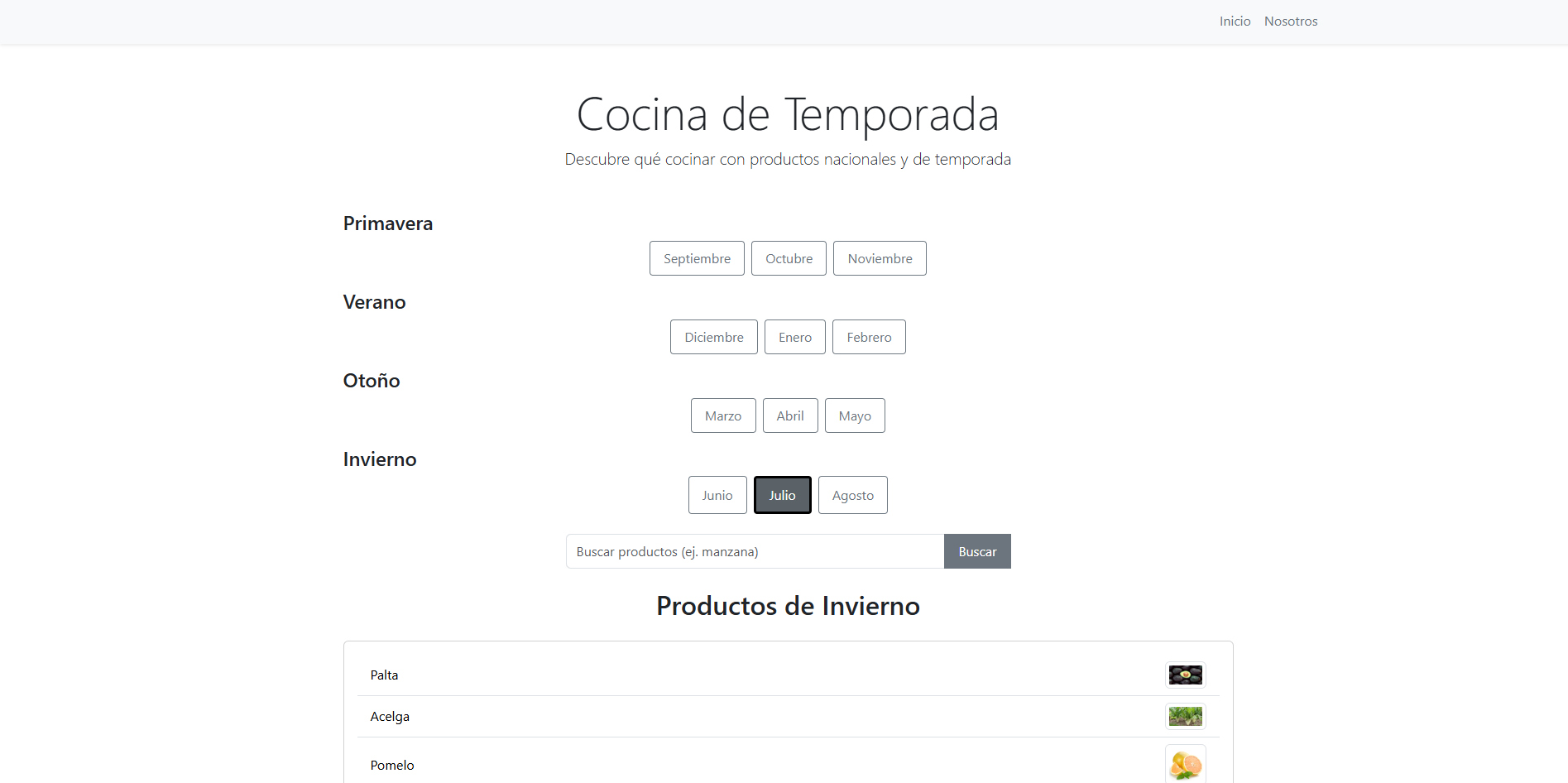Choose the Mayo month button
This screenshot has height=783, width=1568.
point(855,416)
